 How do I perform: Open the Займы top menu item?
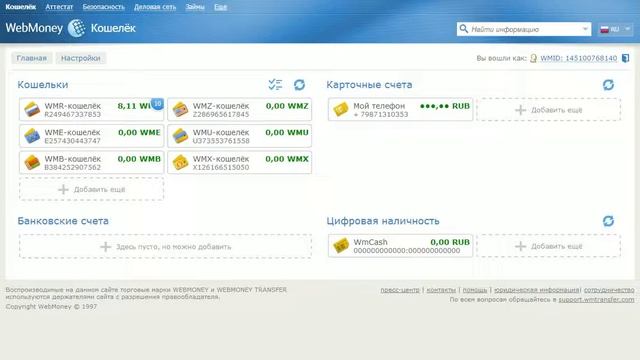[195, 7]
